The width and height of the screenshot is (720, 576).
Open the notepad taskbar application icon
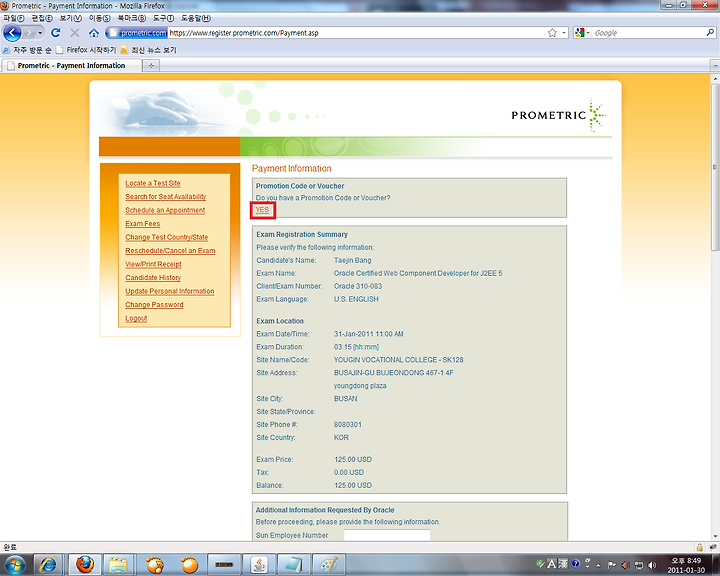click(x=293, y=565)
